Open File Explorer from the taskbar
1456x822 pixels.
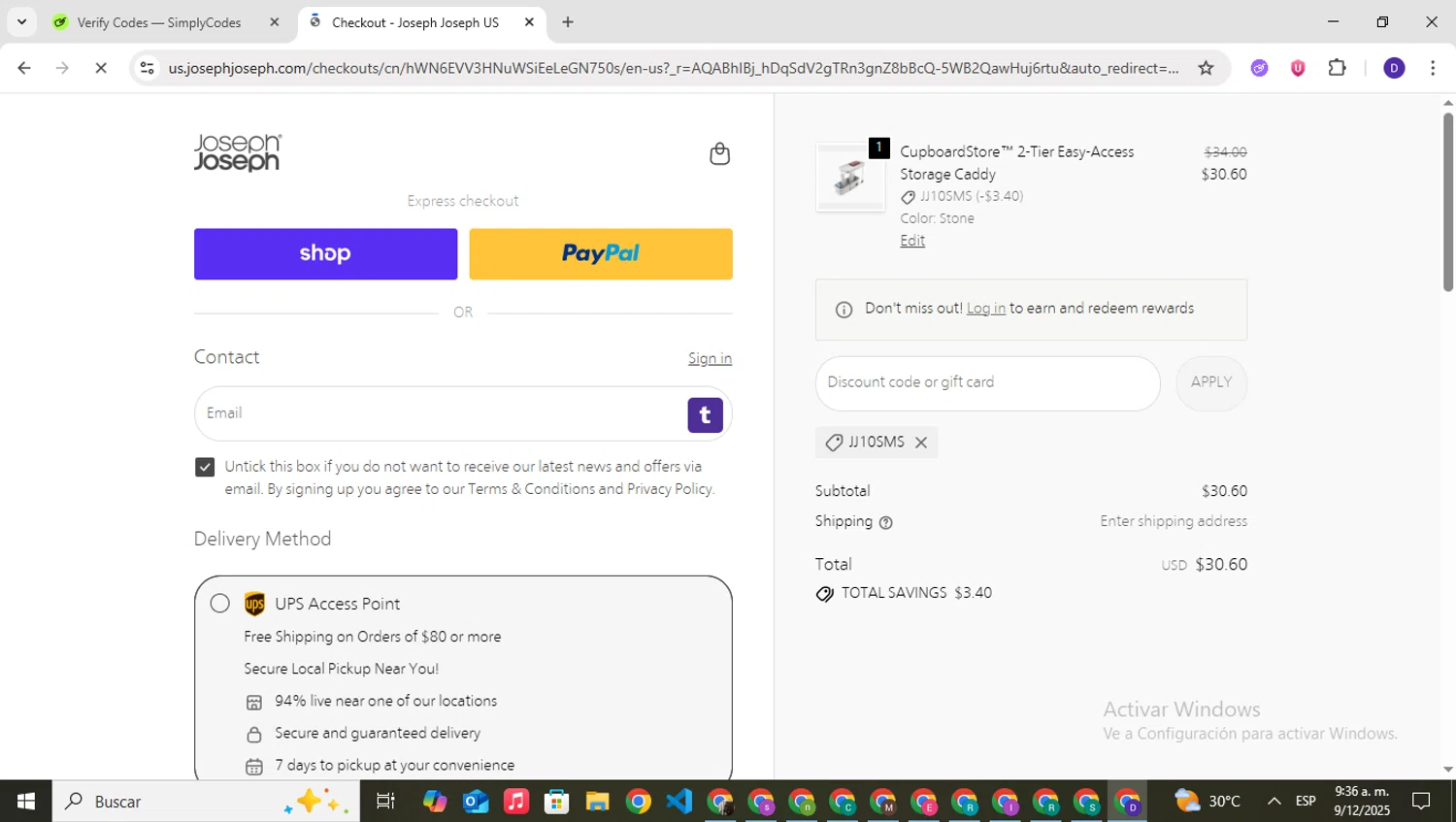(597, 801)
